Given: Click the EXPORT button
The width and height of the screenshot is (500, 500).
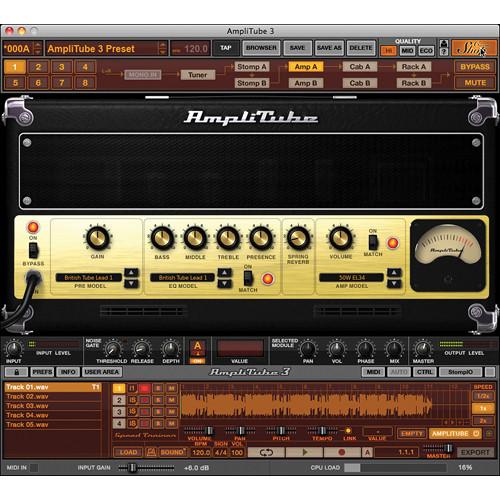Looking at the screenshot, I should pos(475,452).
